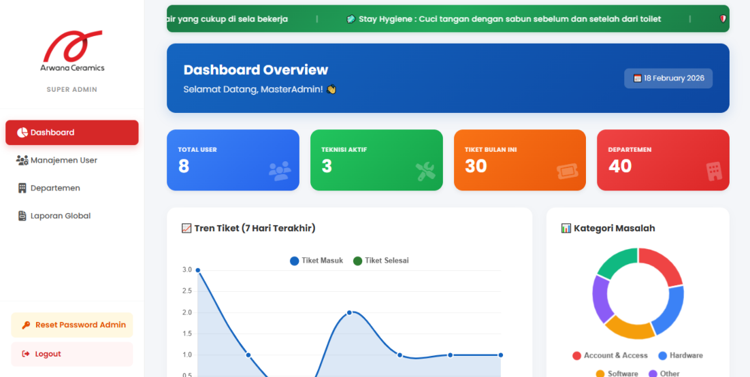Click the red Account & Access donut segment

tap(664, 265)
